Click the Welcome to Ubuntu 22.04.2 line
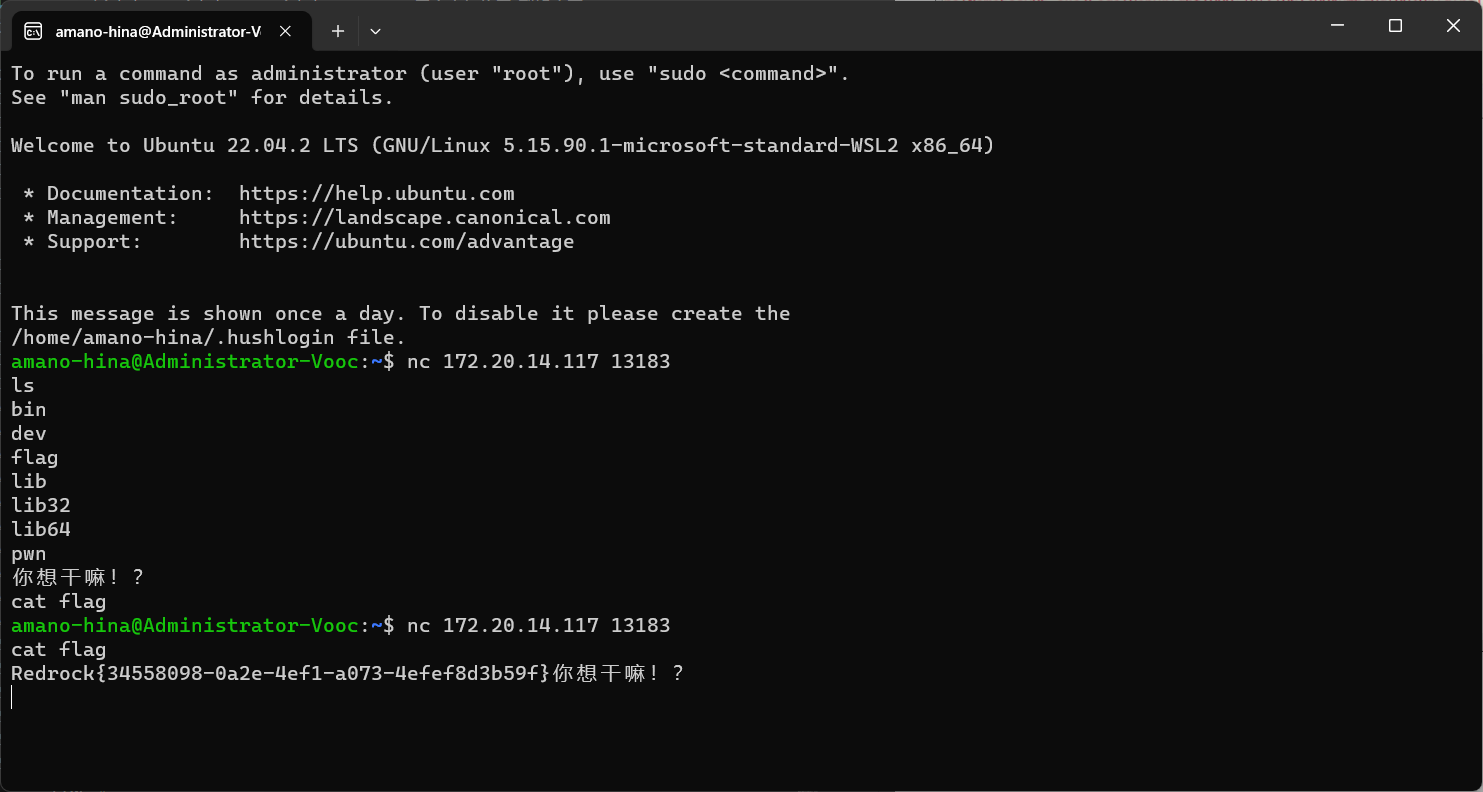 [x=503, y=145]
